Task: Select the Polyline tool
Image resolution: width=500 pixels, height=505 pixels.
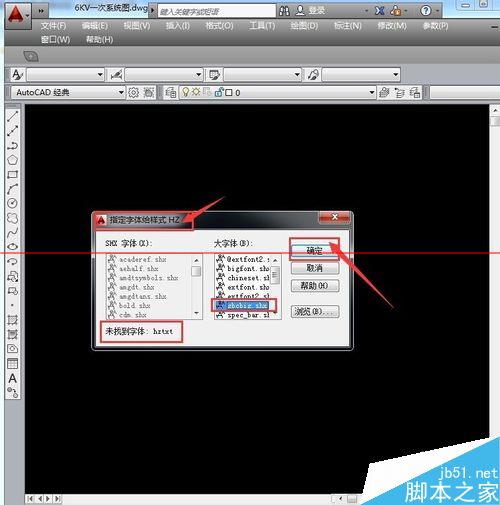Action: pos(12,146)
